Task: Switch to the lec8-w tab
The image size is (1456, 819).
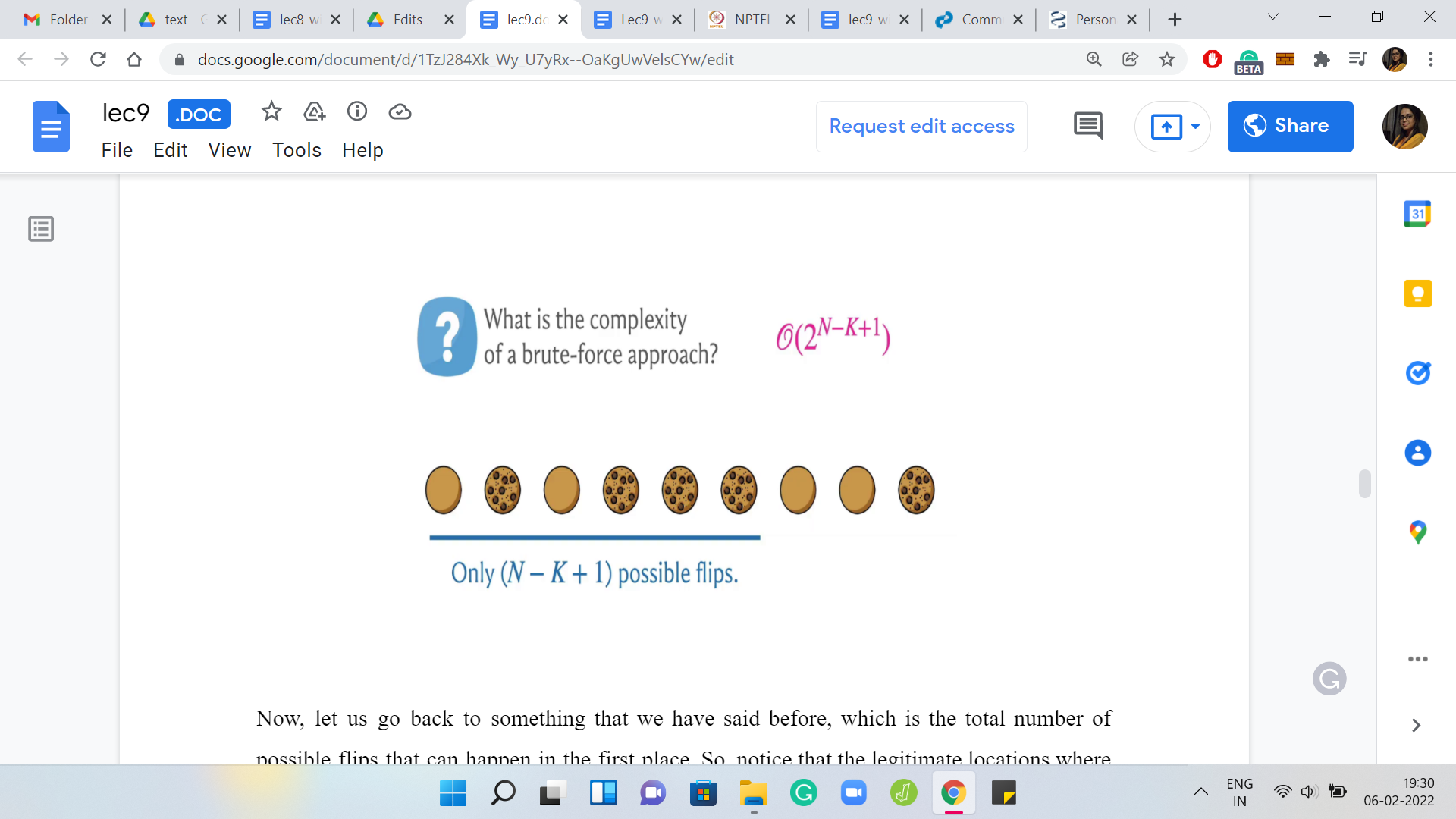Action: (x=296, y=20)
